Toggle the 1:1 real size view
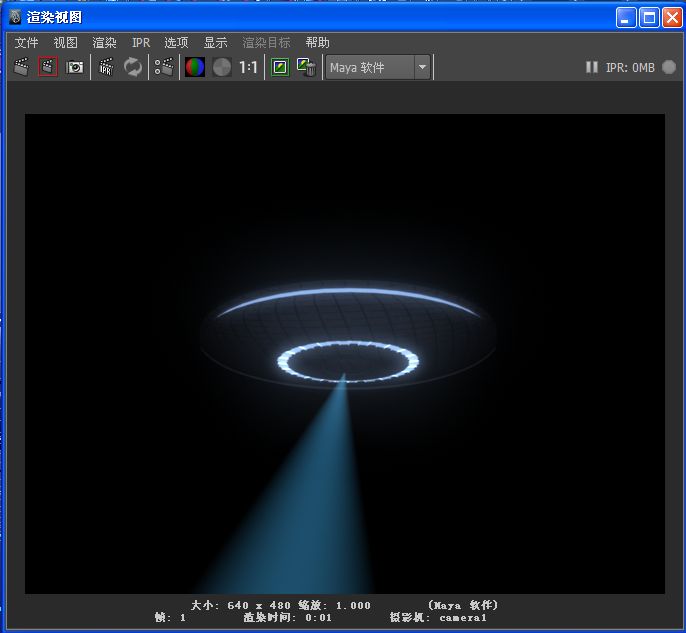This screenshot has width=686, height=633. pos(248,67)
